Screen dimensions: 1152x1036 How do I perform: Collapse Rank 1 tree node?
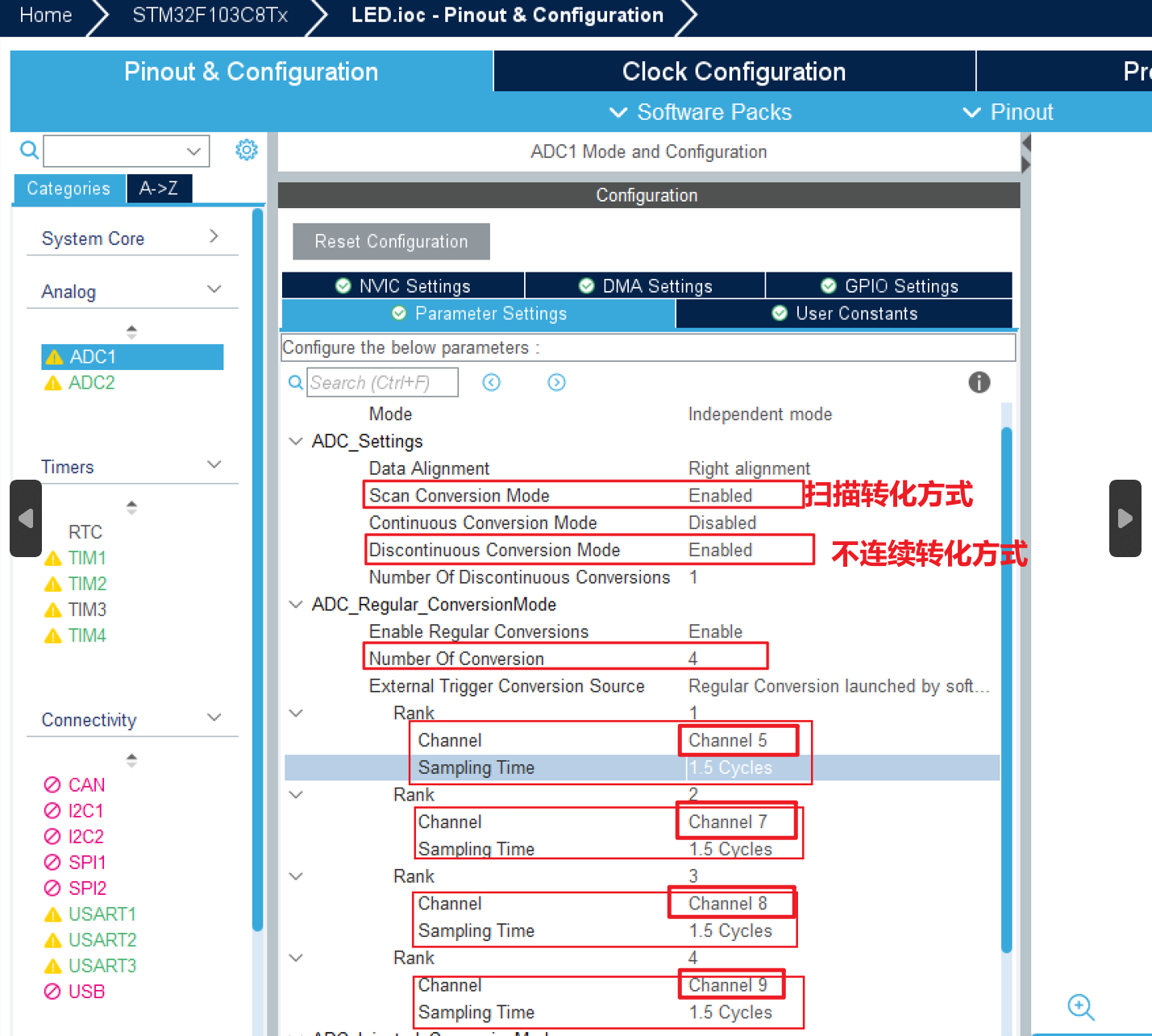296,714
